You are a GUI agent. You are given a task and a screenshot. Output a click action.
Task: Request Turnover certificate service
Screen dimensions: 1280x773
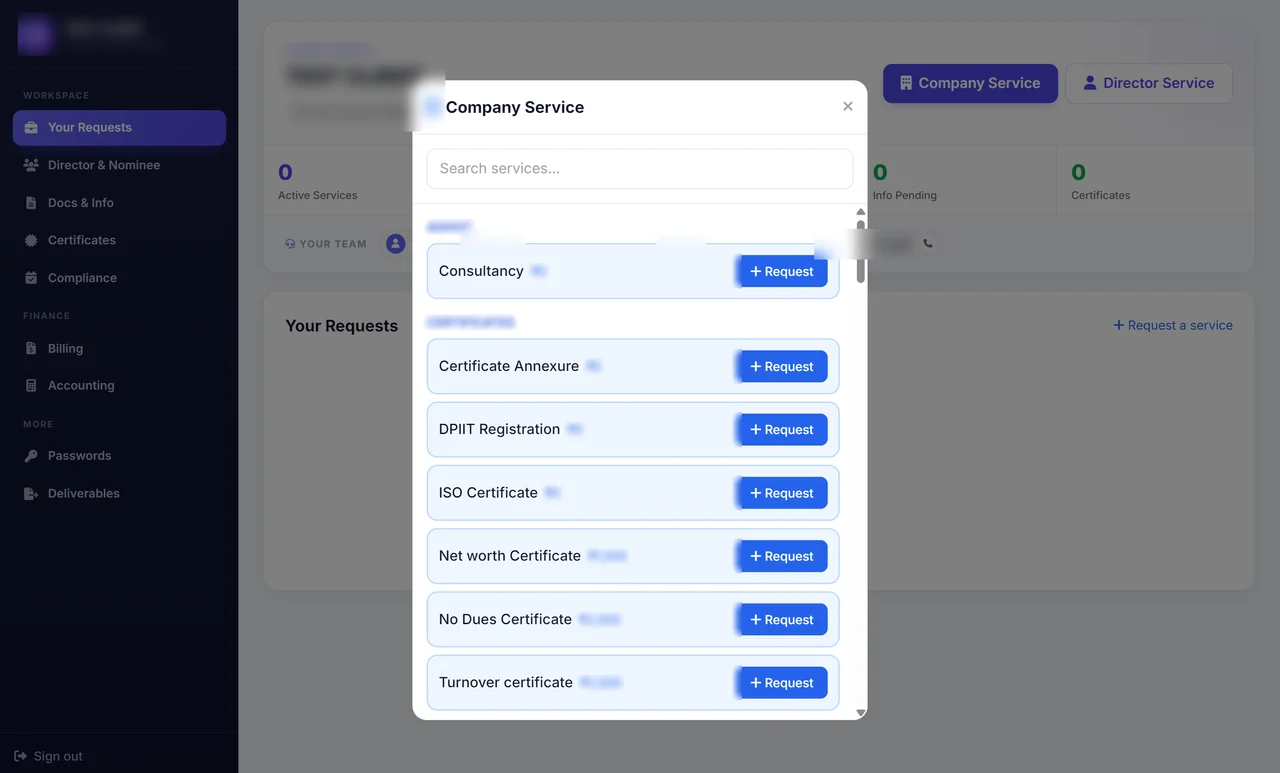[782, 683]
